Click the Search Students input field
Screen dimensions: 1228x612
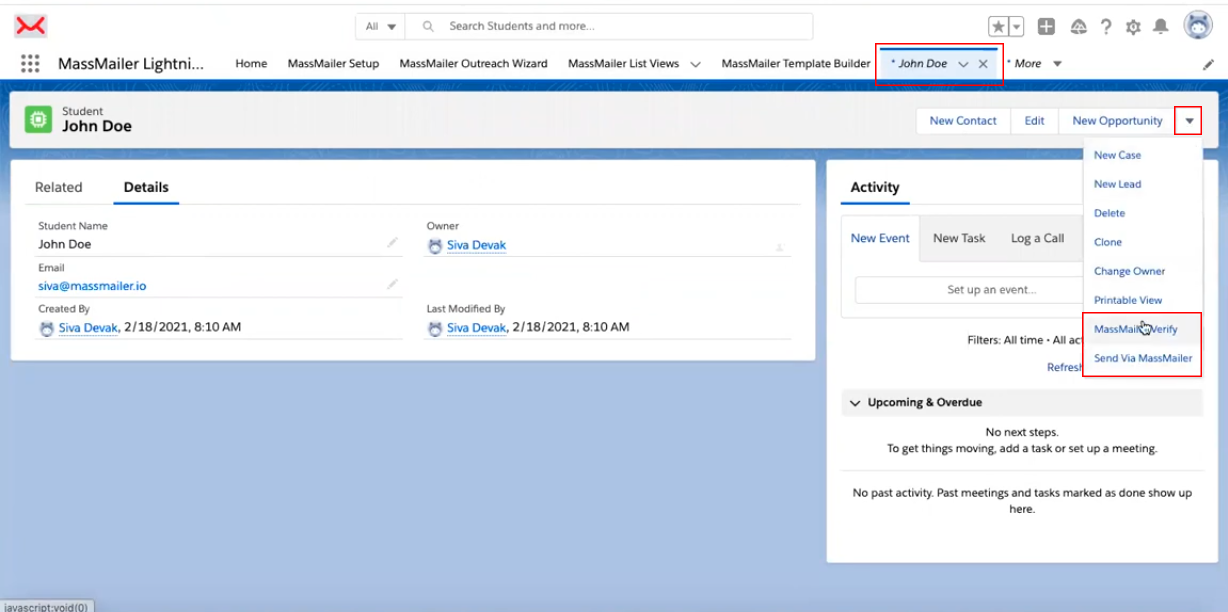[x=610, y=26]
